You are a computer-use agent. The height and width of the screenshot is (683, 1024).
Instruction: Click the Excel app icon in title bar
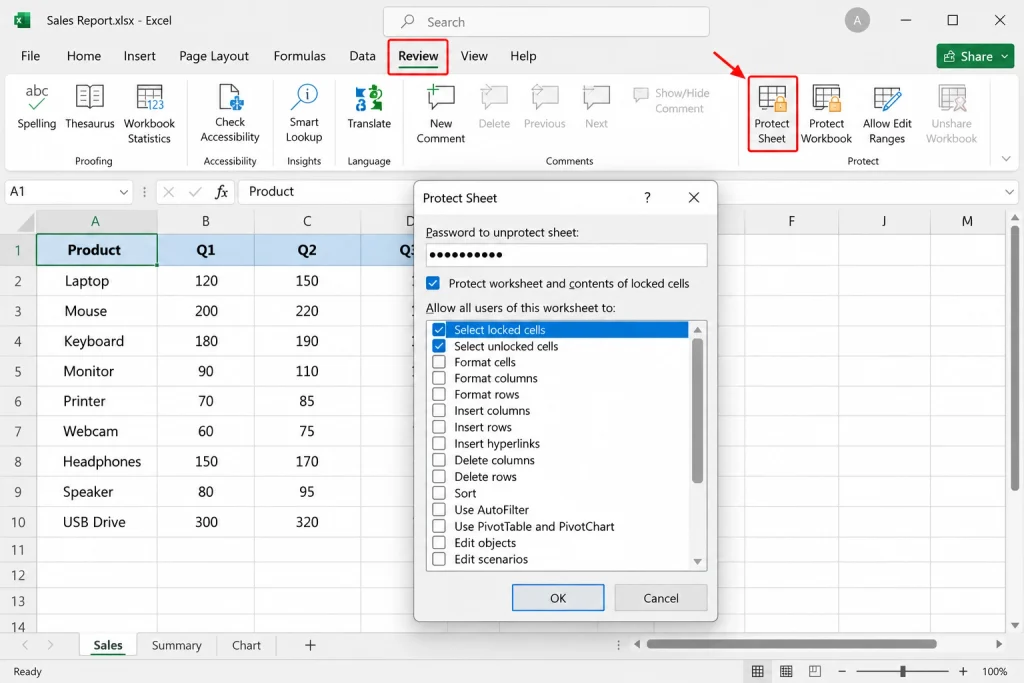pos(22,20)
